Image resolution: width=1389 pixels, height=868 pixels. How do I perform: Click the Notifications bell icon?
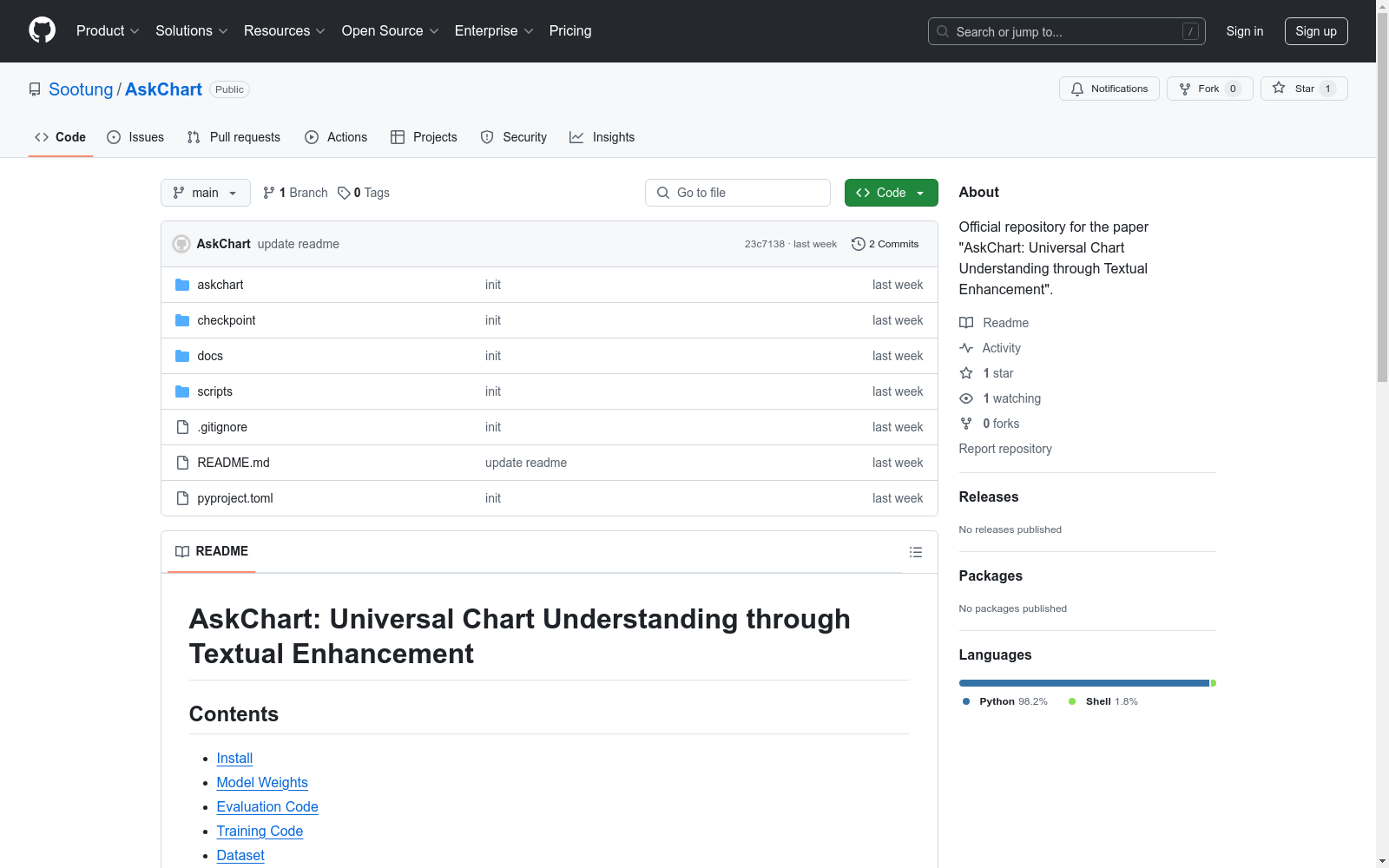(x=1077, y=89)
